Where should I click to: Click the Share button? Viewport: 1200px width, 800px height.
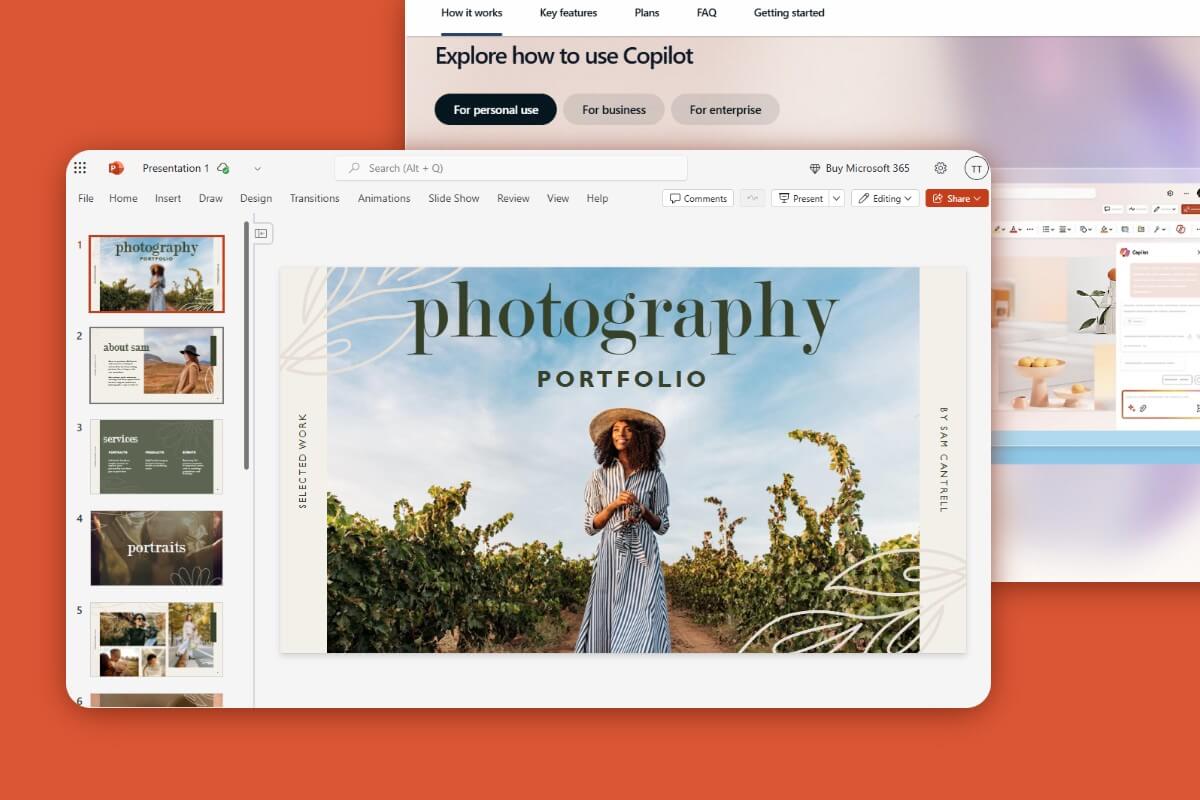pyautogui.click(x=957, y=198)
